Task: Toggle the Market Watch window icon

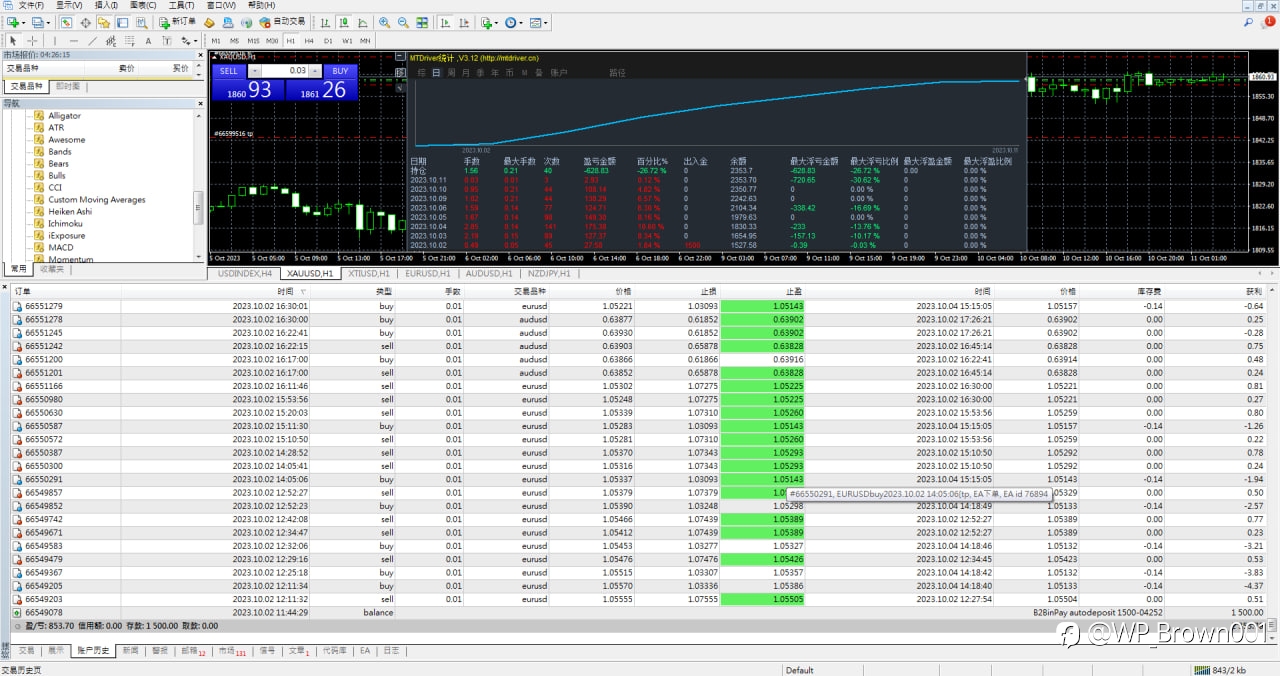Action: pyautogui.click(x=66, y=22)
